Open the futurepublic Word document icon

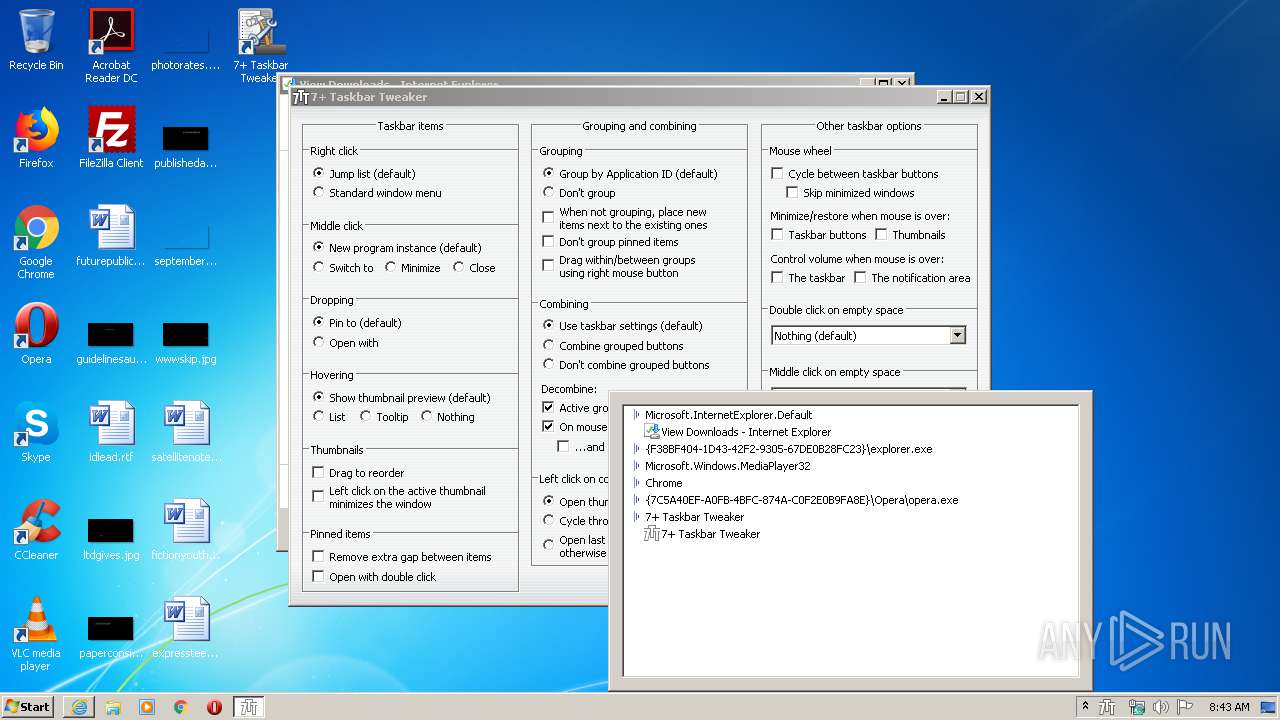pyautogui.click(x=111, y=236)
